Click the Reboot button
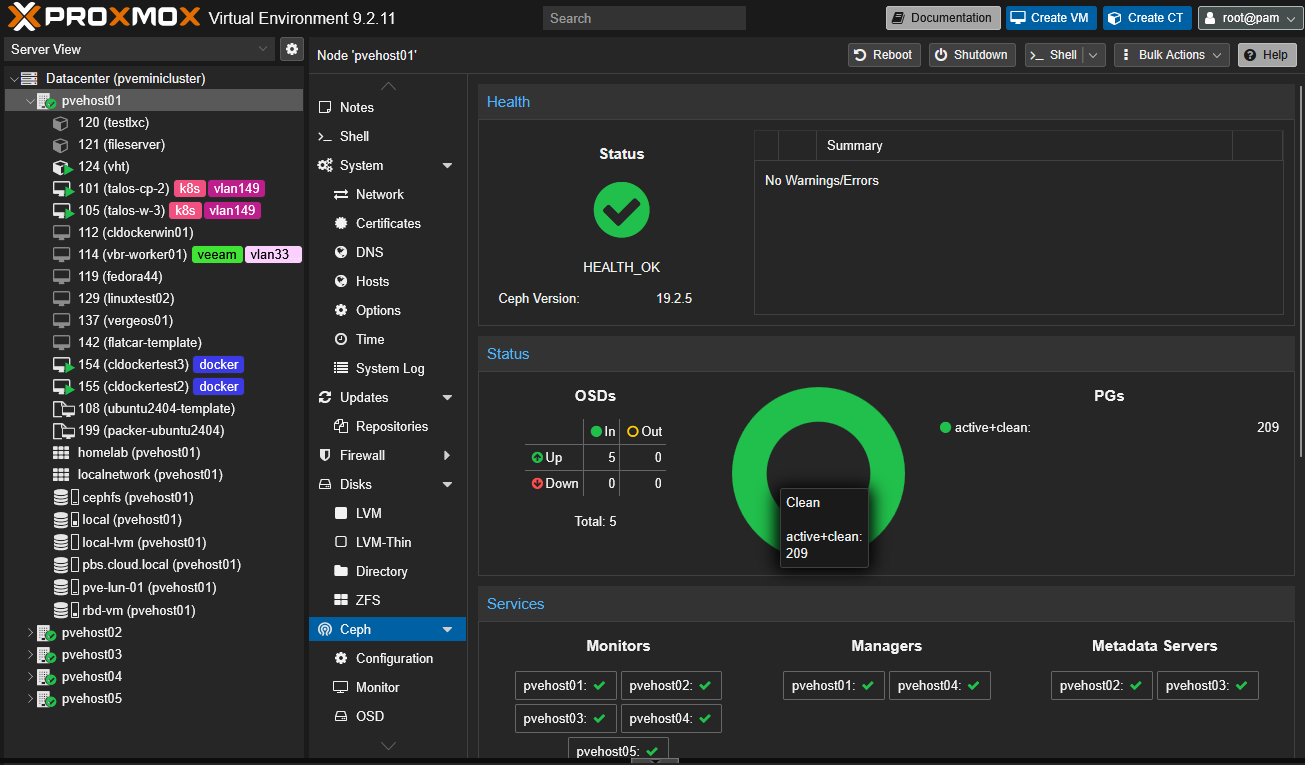Image resolution: width=1305 pixels, height=765 pixels. pos(883,55)
